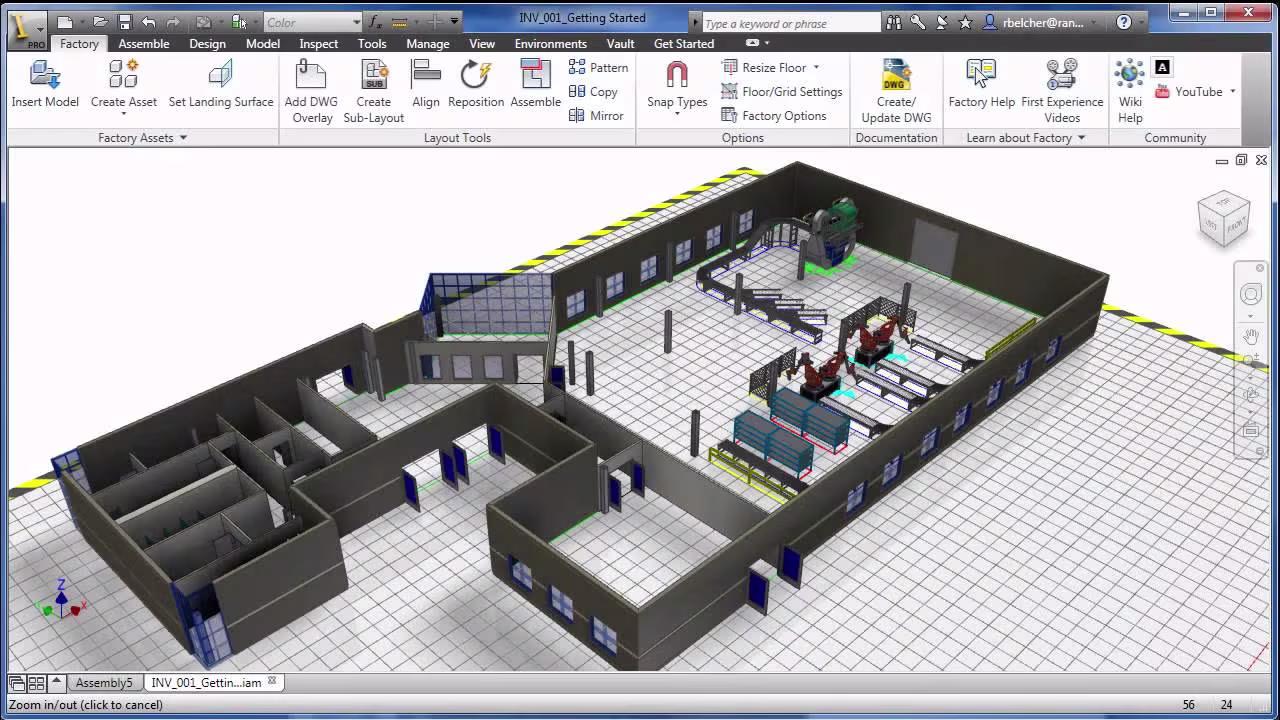Viewport: 1280px width, 720px height.
Task: Open the rbelcher account dropdown
Action: [1095, 22]
